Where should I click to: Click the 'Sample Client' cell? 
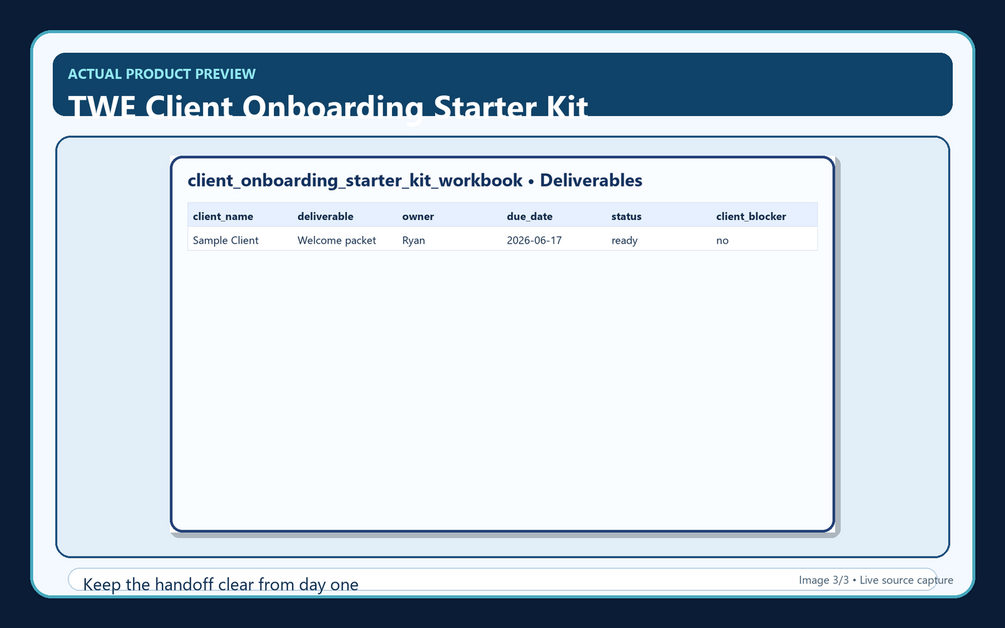point(226,240)
